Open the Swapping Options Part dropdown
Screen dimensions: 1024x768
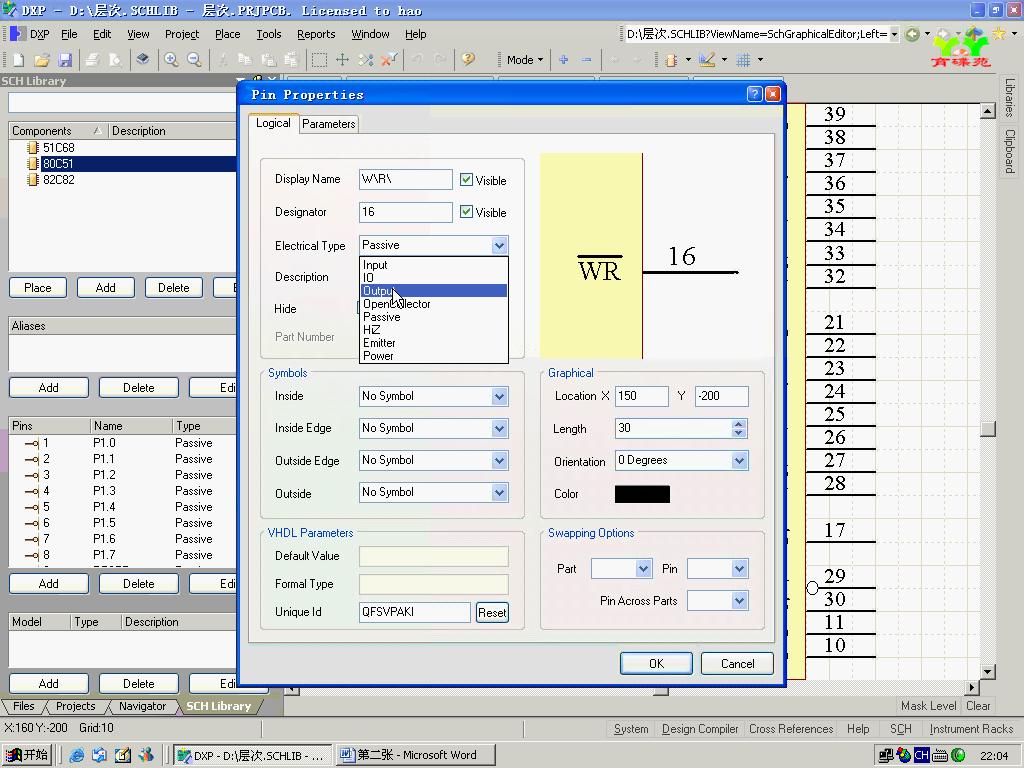[x=644, y=569]
